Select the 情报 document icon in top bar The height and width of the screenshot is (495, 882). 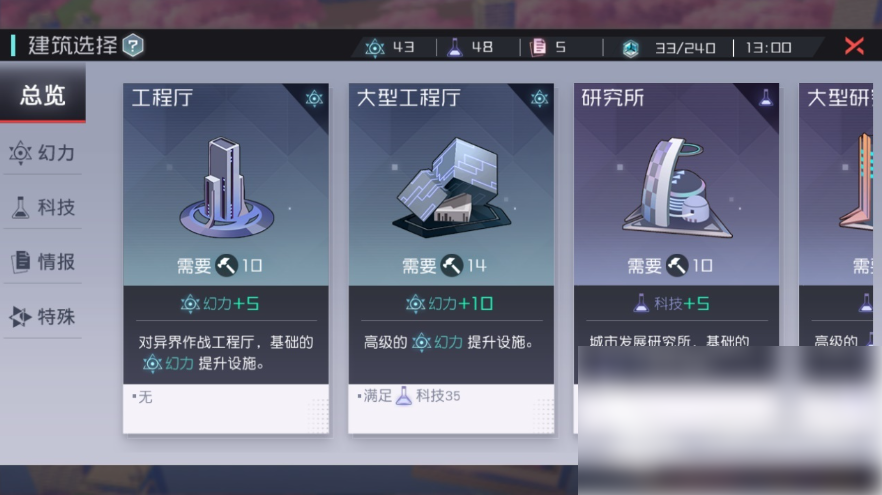pos(538,47)
